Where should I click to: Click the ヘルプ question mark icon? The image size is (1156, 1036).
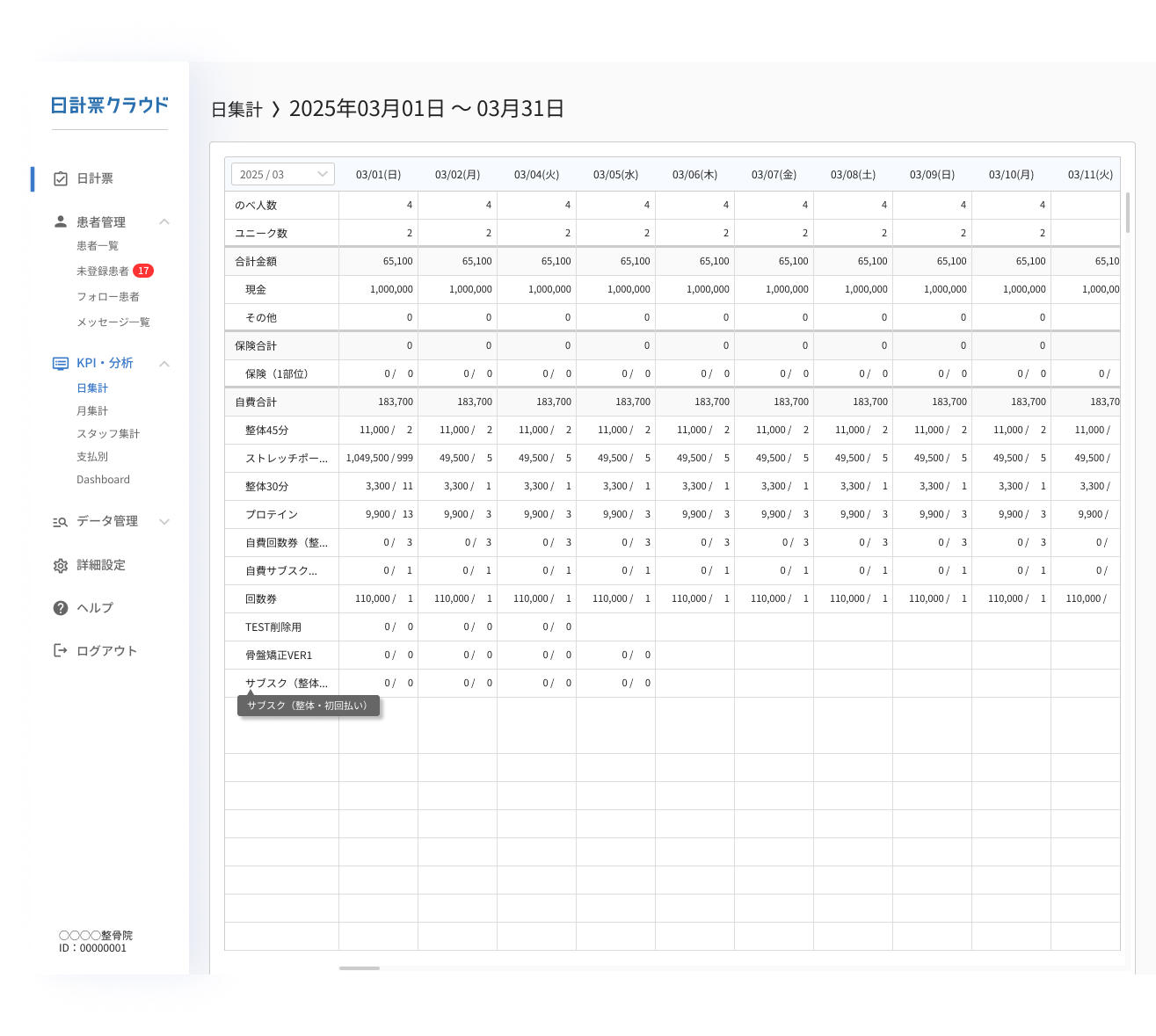(x=60, y=607)
